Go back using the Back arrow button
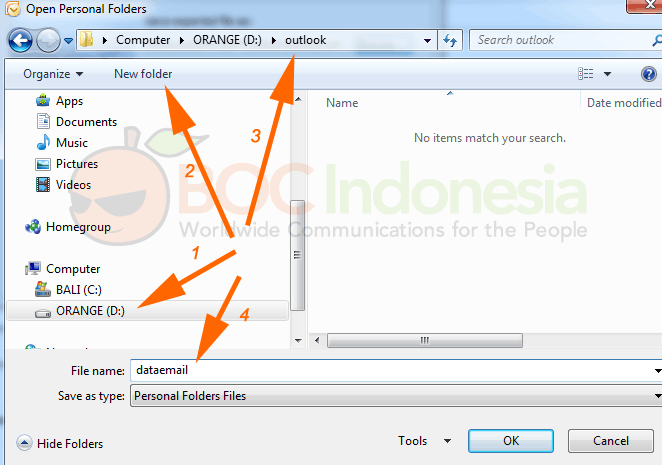 [x=20, y=41]
